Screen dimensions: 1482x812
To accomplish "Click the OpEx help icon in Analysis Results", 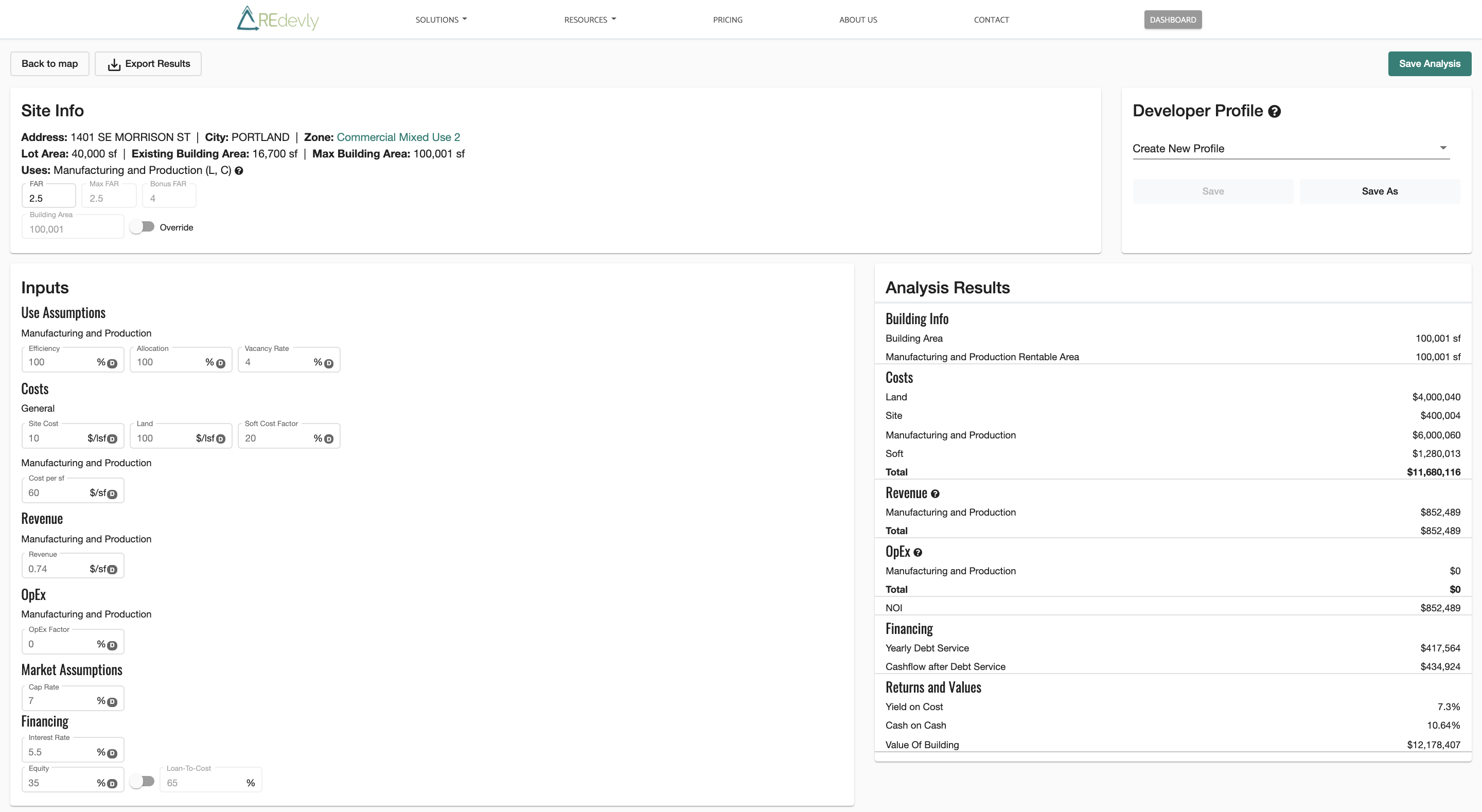I will tap(918, 553).
